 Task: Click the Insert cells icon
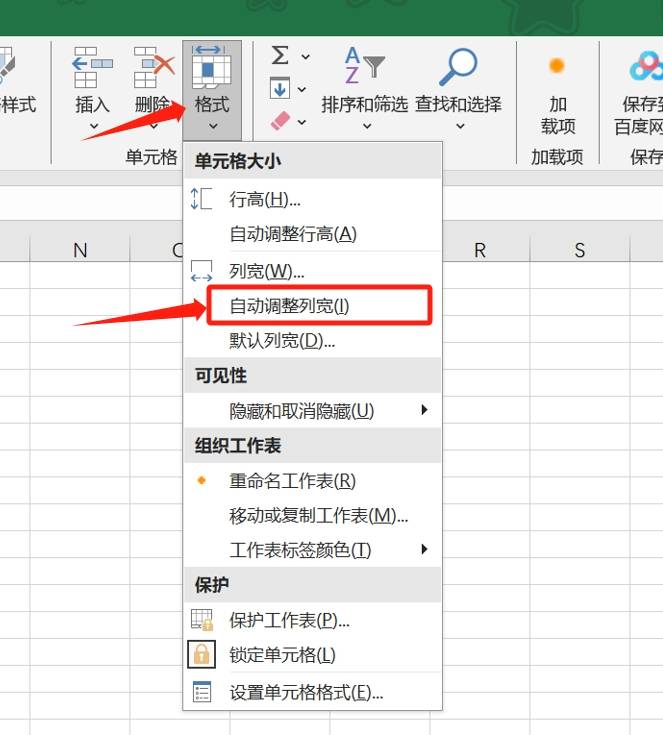pyautogui.click(x=92, y=68)
